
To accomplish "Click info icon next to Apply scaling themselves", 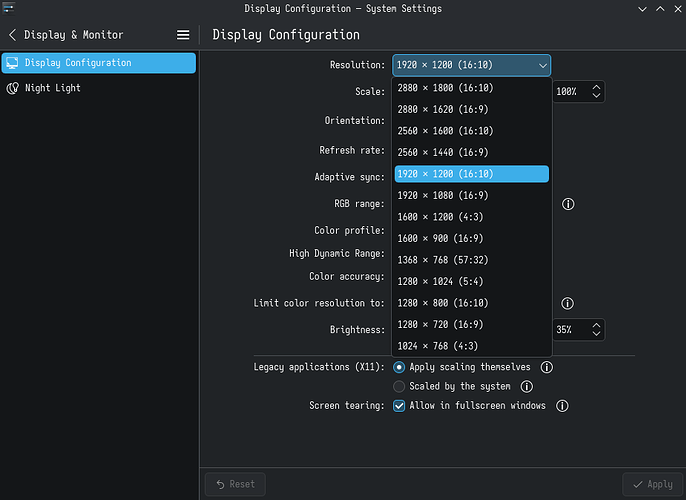I will [x=546, y=367].
